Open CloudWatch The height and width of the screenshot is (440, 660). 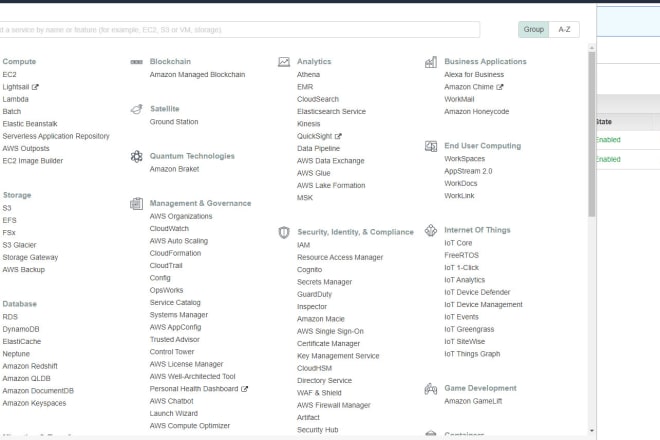click(x=169, y=229)
